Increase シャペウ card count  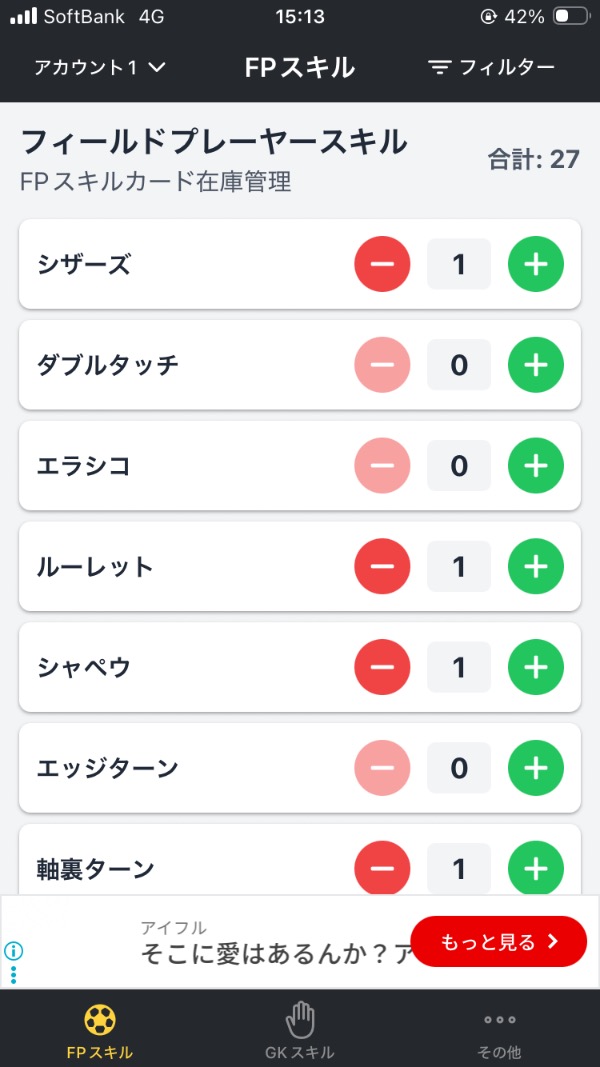pyautogui.click(x=536, y=667)
